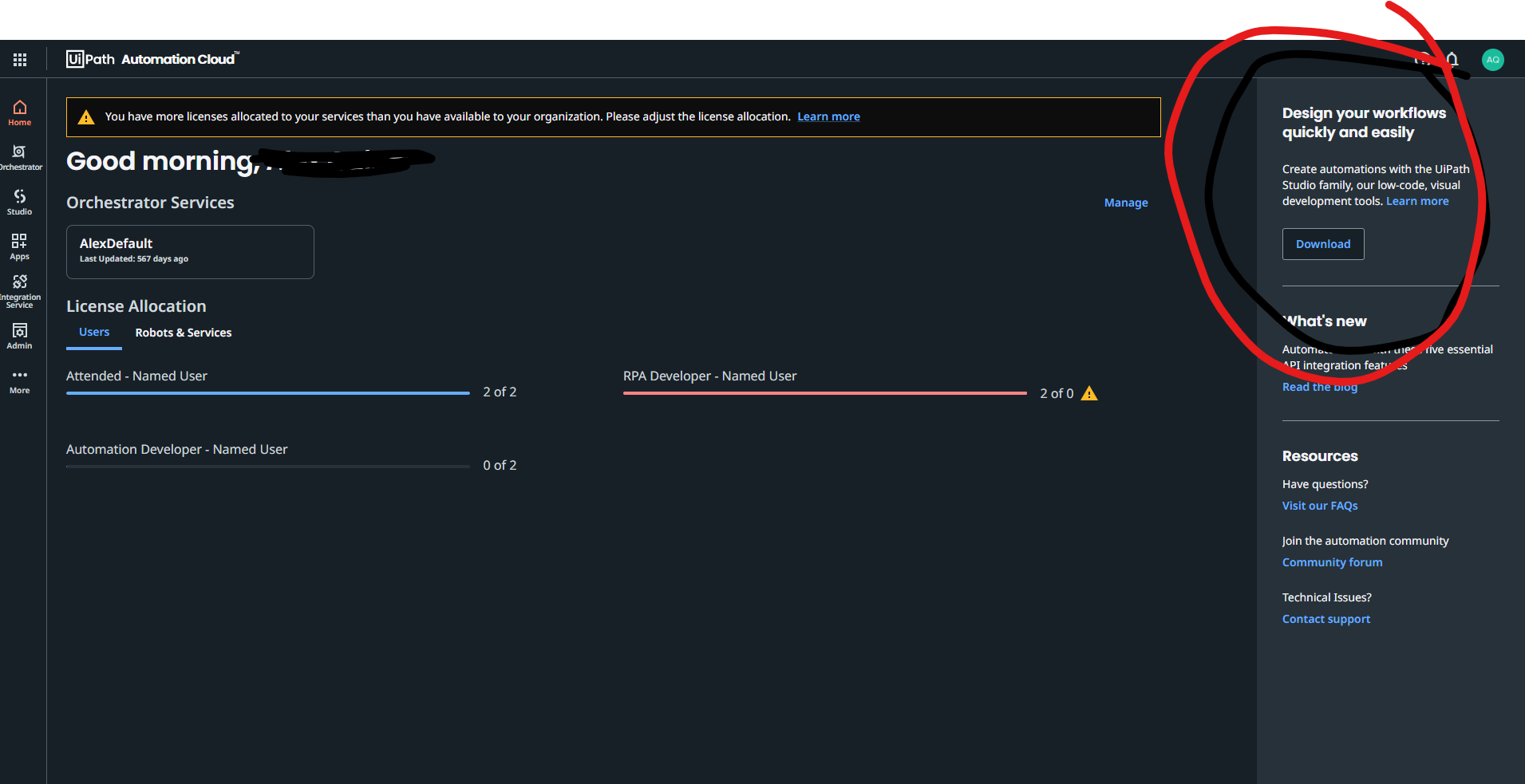Open Admin from the sidebar
Image resolution: width=1525 pixels, height=784 pixels.
(20, 337)
